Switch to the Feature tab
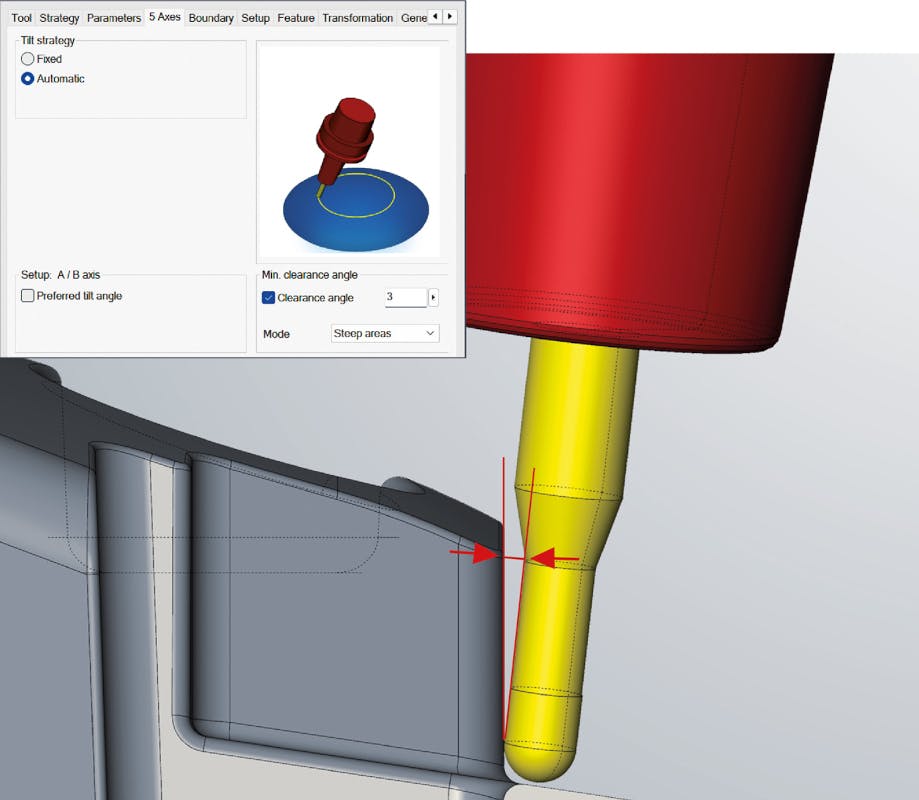Image resolution: width=919 pixels, height=800 pixels. [296, 18]
